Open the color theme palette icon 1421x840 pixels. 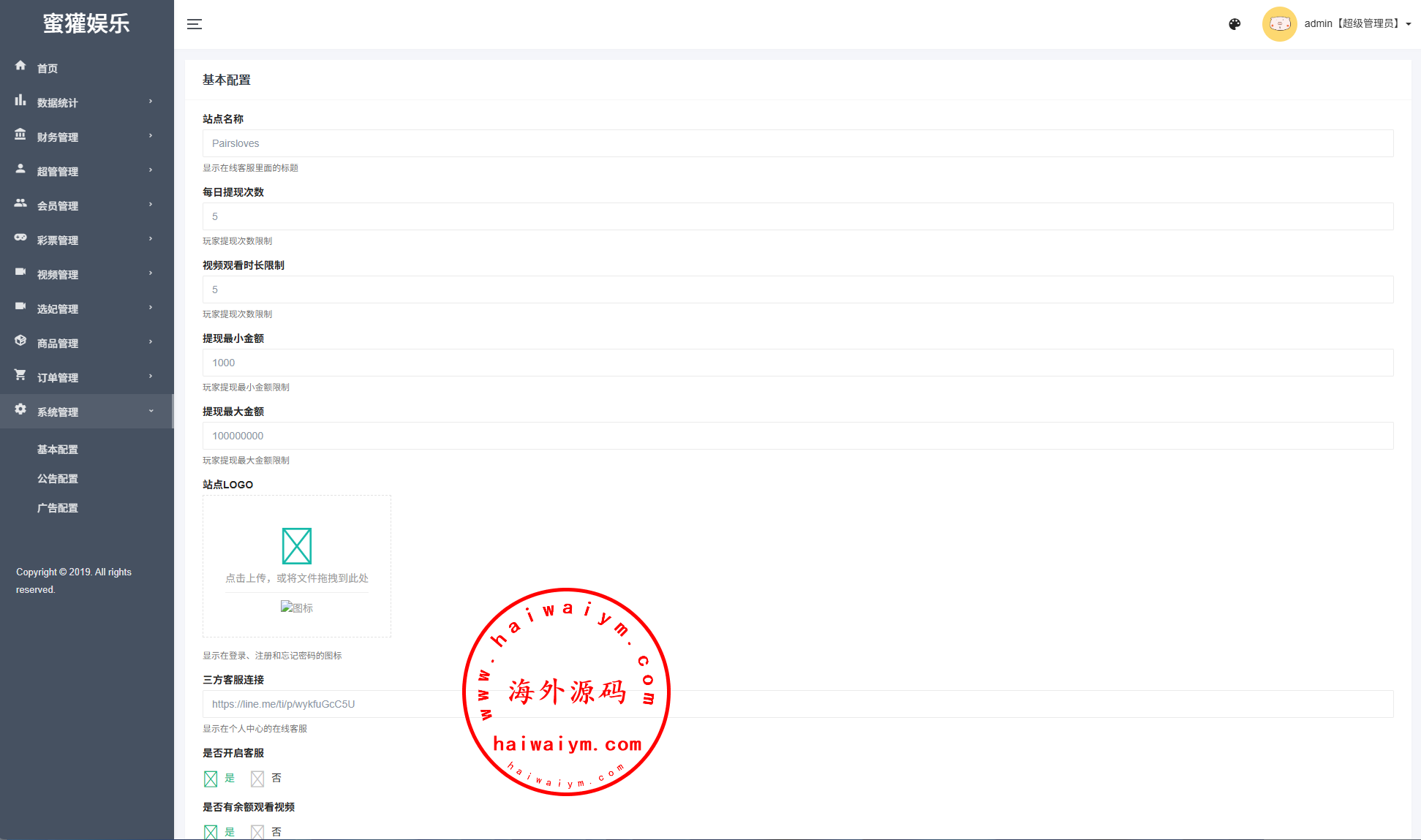pyautogui.click(x=1235, y=24)
